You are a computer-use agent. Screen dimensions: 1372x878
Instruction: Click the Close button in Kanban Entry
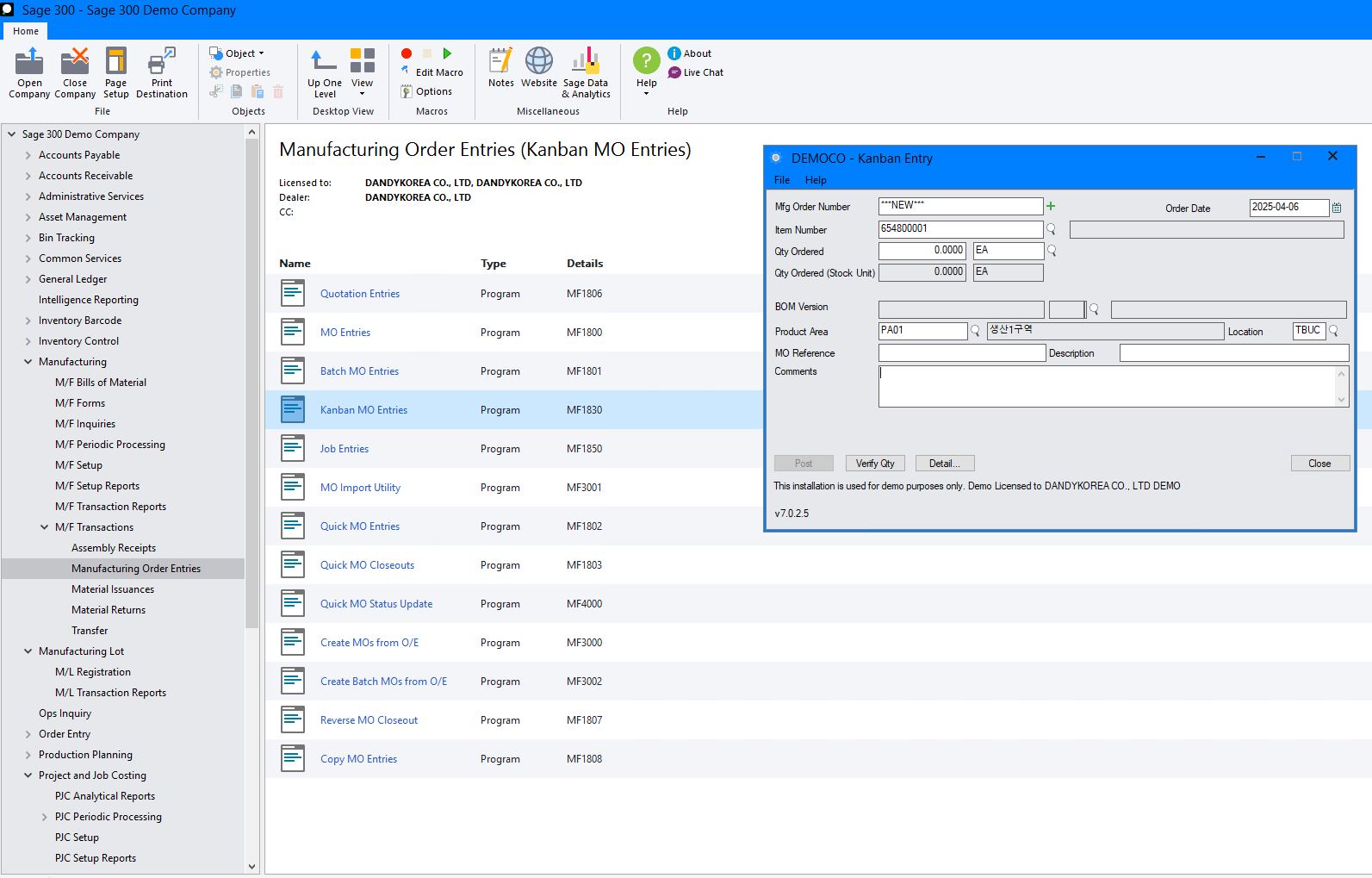coord(1320,464)
